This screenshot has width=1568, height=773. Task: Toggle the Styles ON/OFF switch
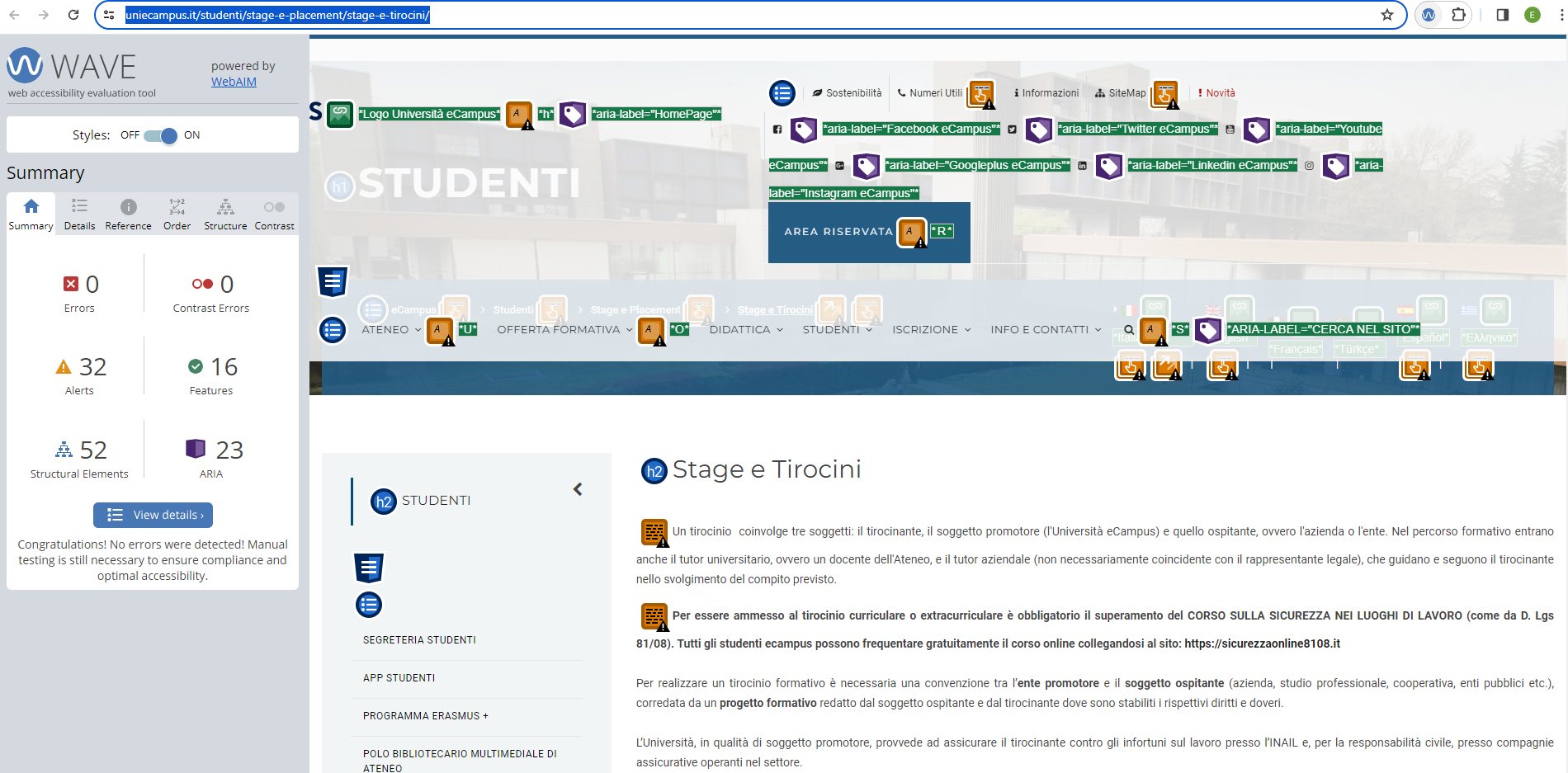click(x=160, y=135)
